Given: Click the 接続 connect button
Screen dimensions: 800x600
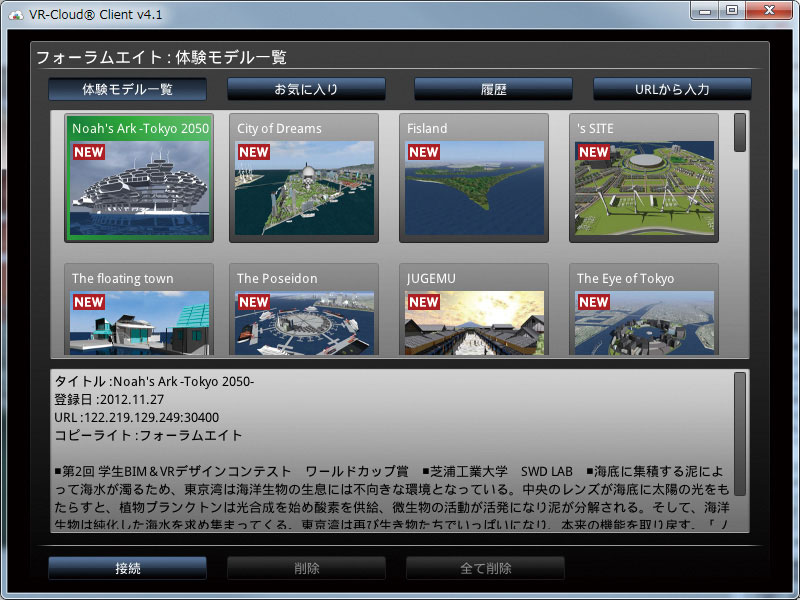Looking at the screenshot, I should pos(128,568).
